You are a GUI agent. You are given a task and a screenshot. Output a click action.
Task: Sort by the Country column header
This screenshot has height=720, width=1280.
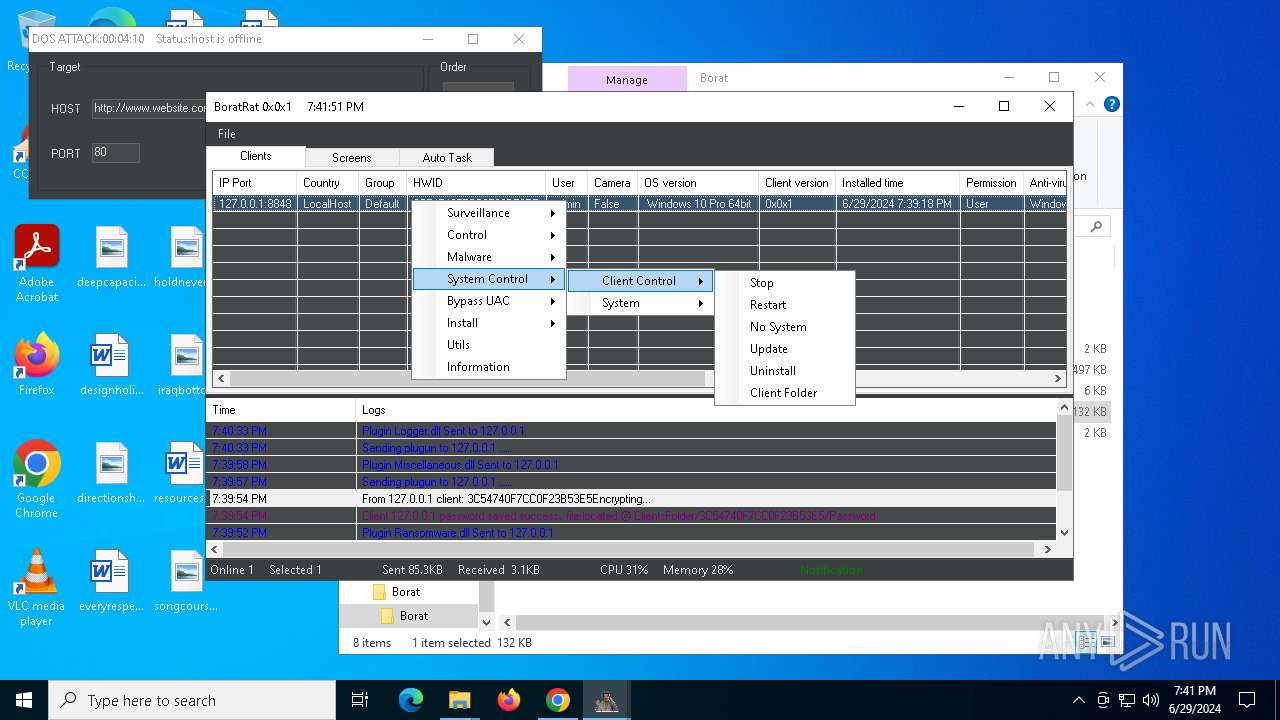click(327, 183)
